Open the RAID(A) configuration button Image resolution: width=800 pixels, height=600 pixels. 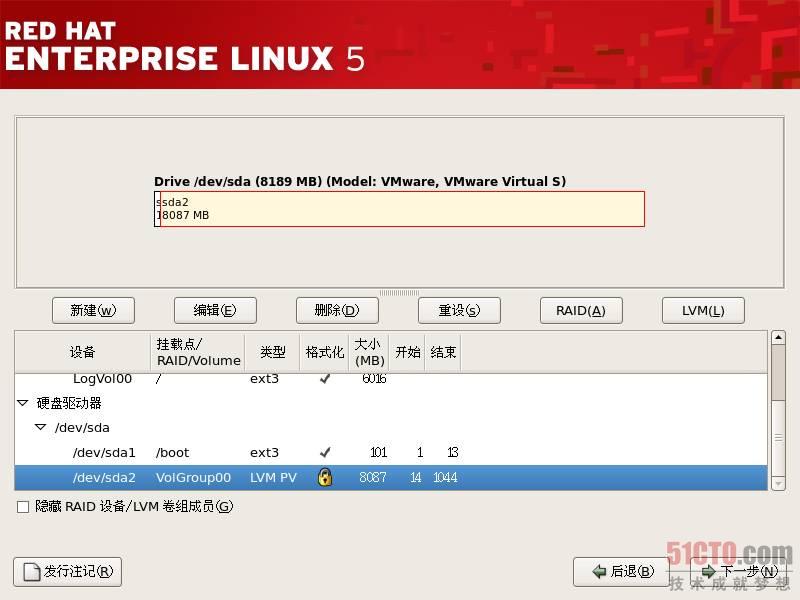(581, 310)
